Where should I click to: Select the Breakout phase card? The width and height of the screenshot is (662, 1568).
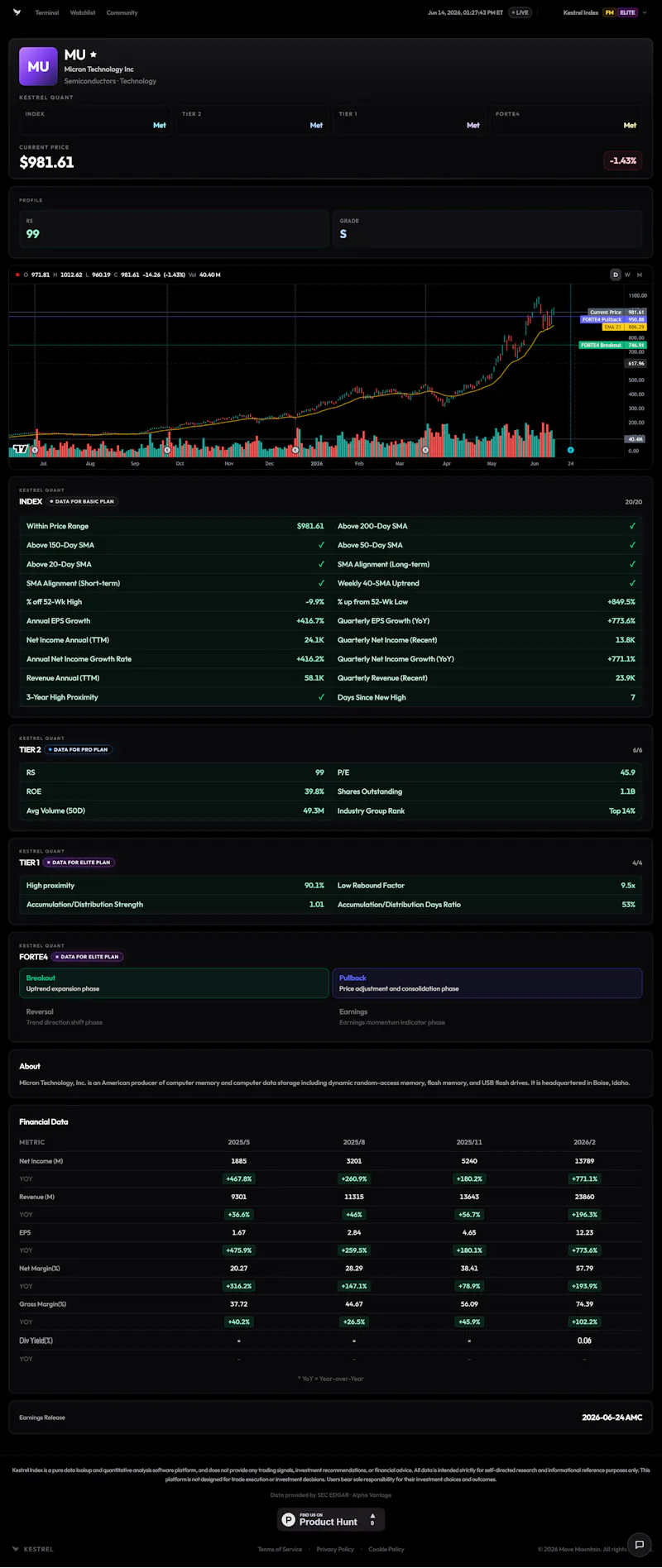(174, 982)
